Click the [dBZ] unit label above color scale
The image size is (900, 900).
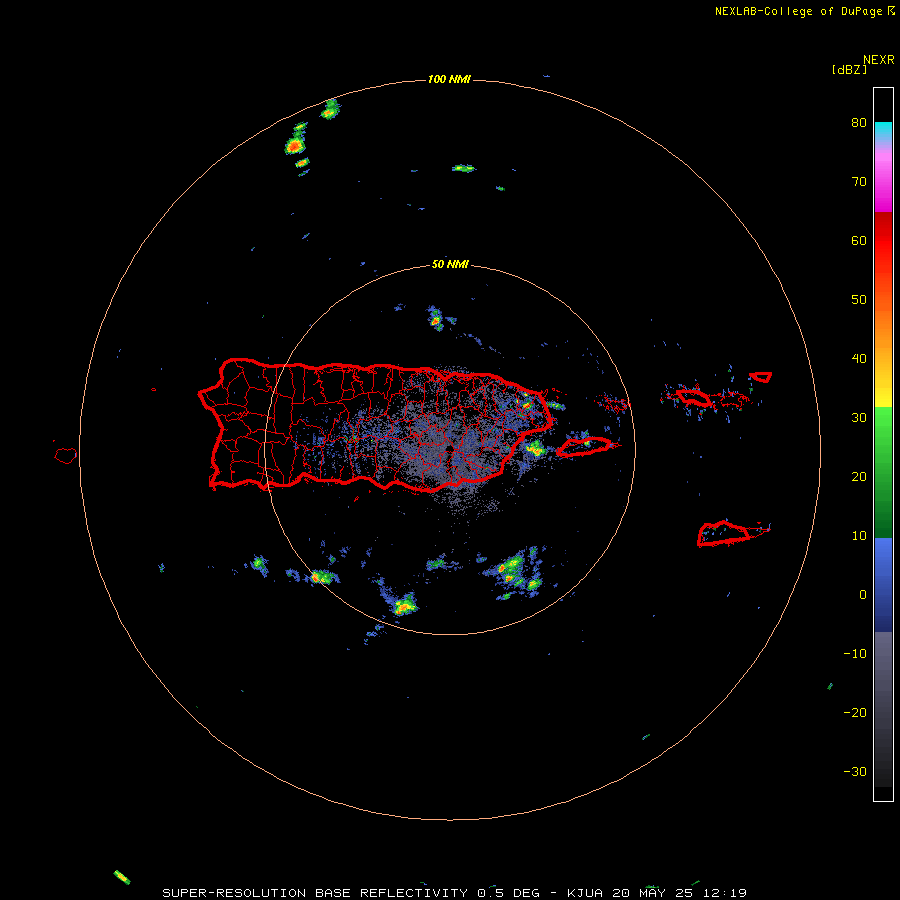849,70
